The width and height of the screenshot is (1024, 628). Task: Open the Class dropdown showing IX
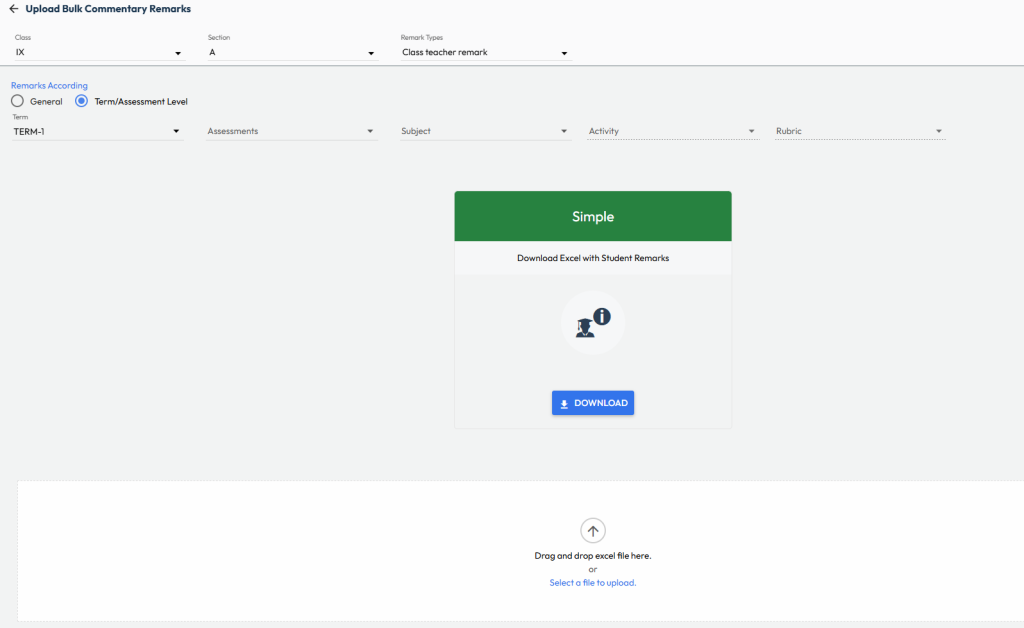pyautogui.click(x=98, y=52)
